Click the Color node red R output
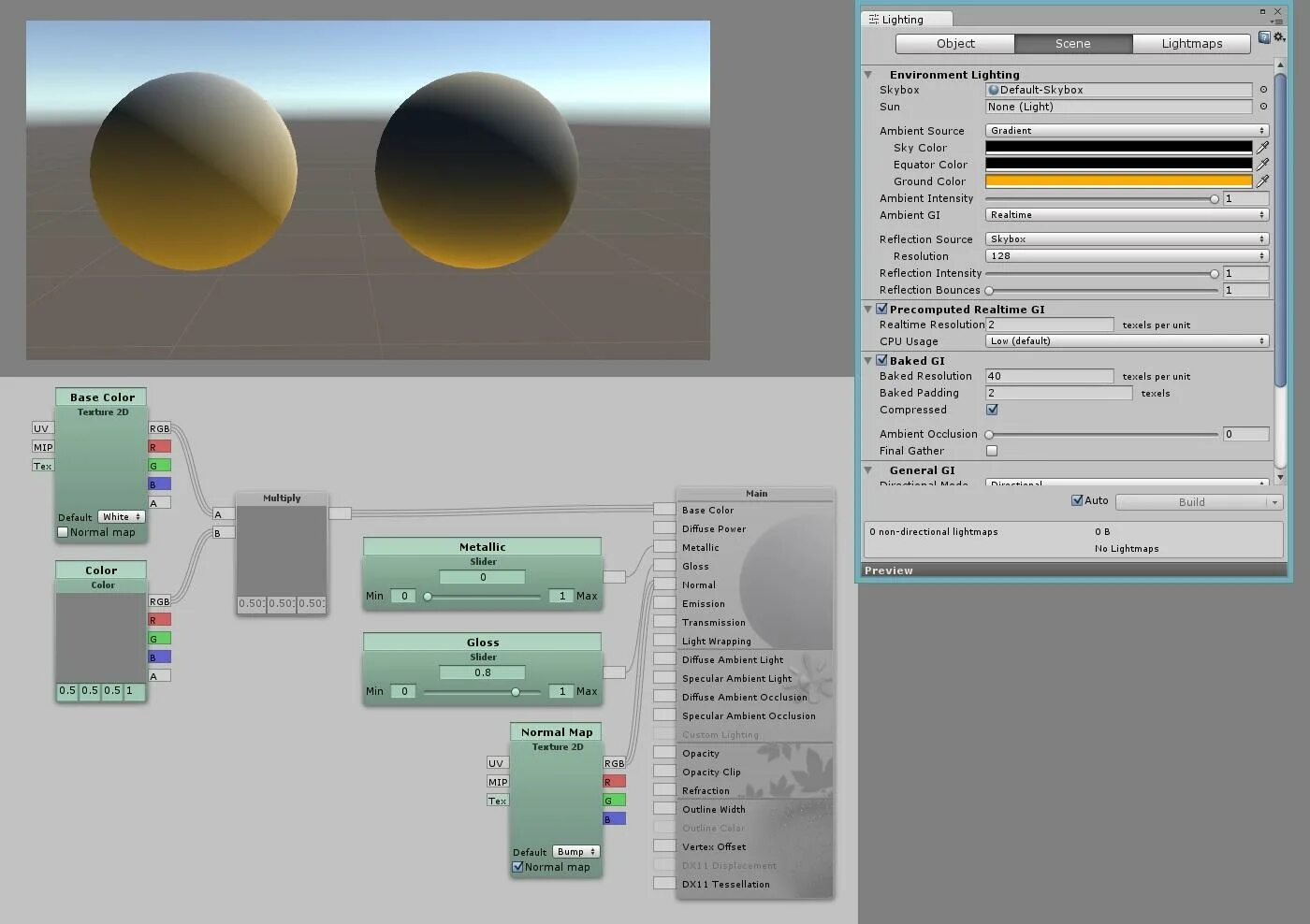 click(159, 620)
